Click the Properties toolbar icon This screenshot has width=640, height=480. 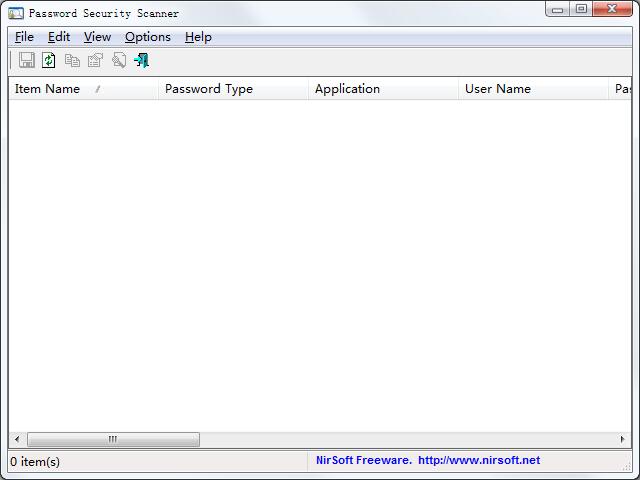point(95,60)
